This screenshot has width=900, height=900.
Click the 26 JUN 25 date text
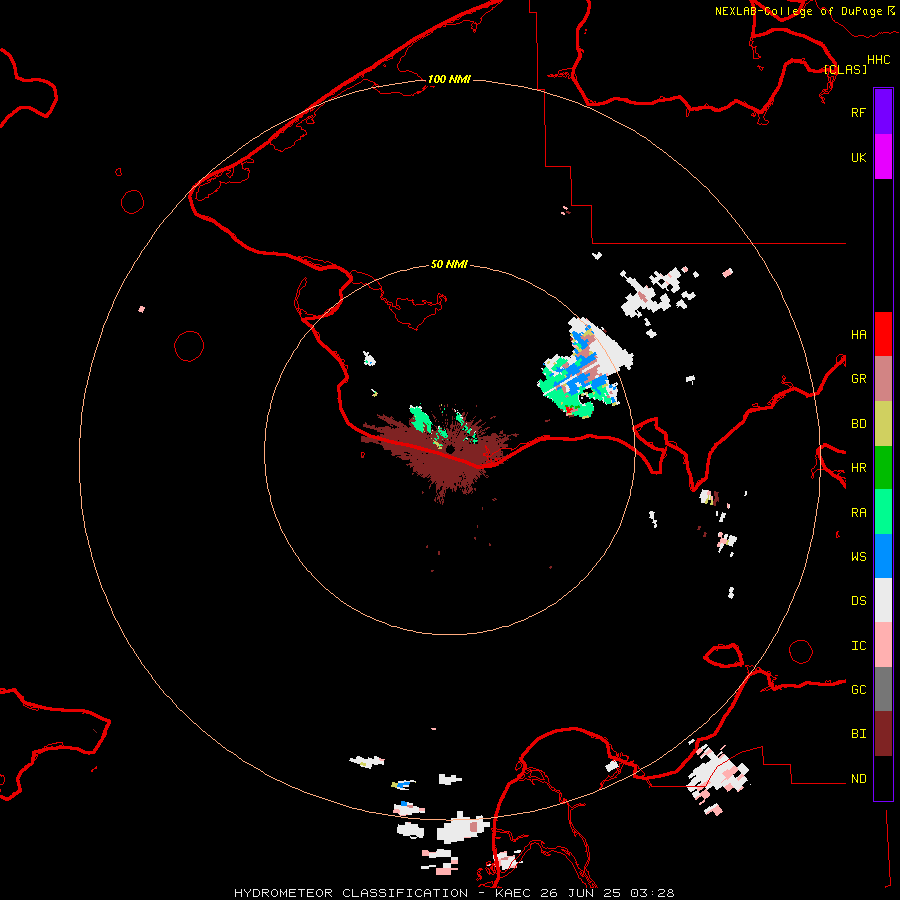(581, 893)
